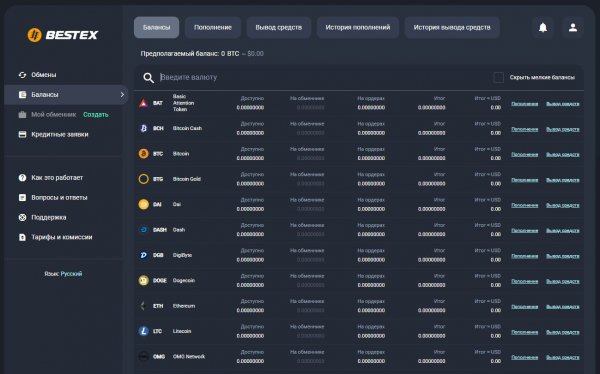The height and width of the screenshot is (374, 600).
Task: Click the BAT coin icon
Action: pos(143,103)
